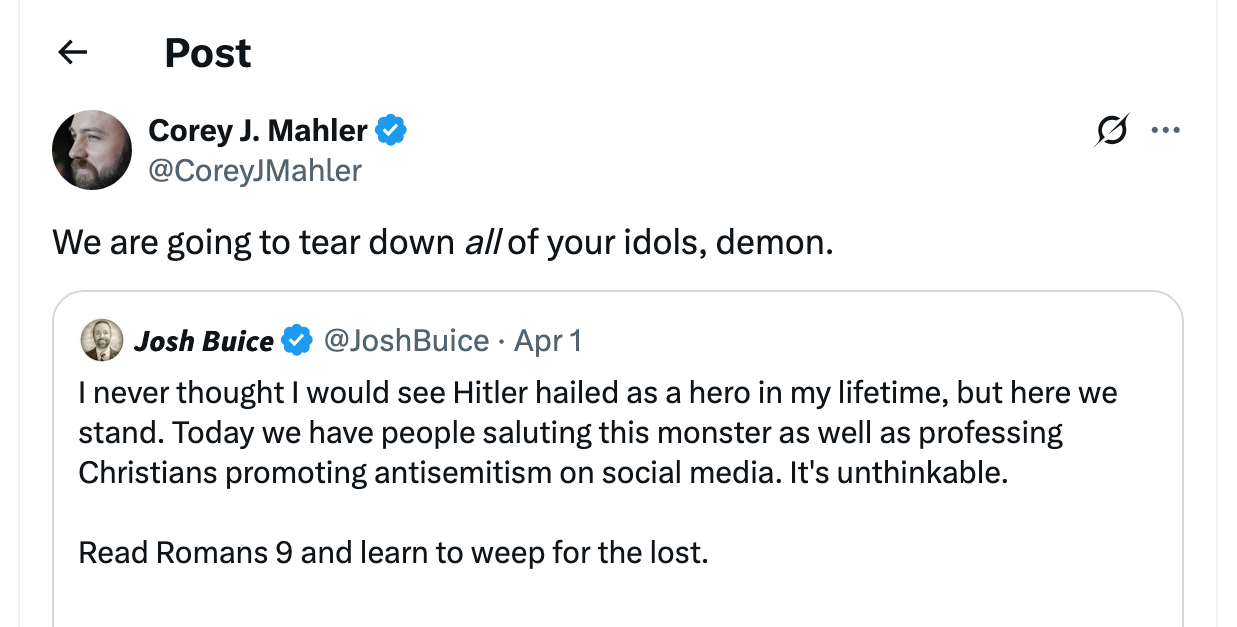Open the Apr 1 timestamp
Image resolution: width=1237 pixels, height=627 pixels.
[547, 341]
